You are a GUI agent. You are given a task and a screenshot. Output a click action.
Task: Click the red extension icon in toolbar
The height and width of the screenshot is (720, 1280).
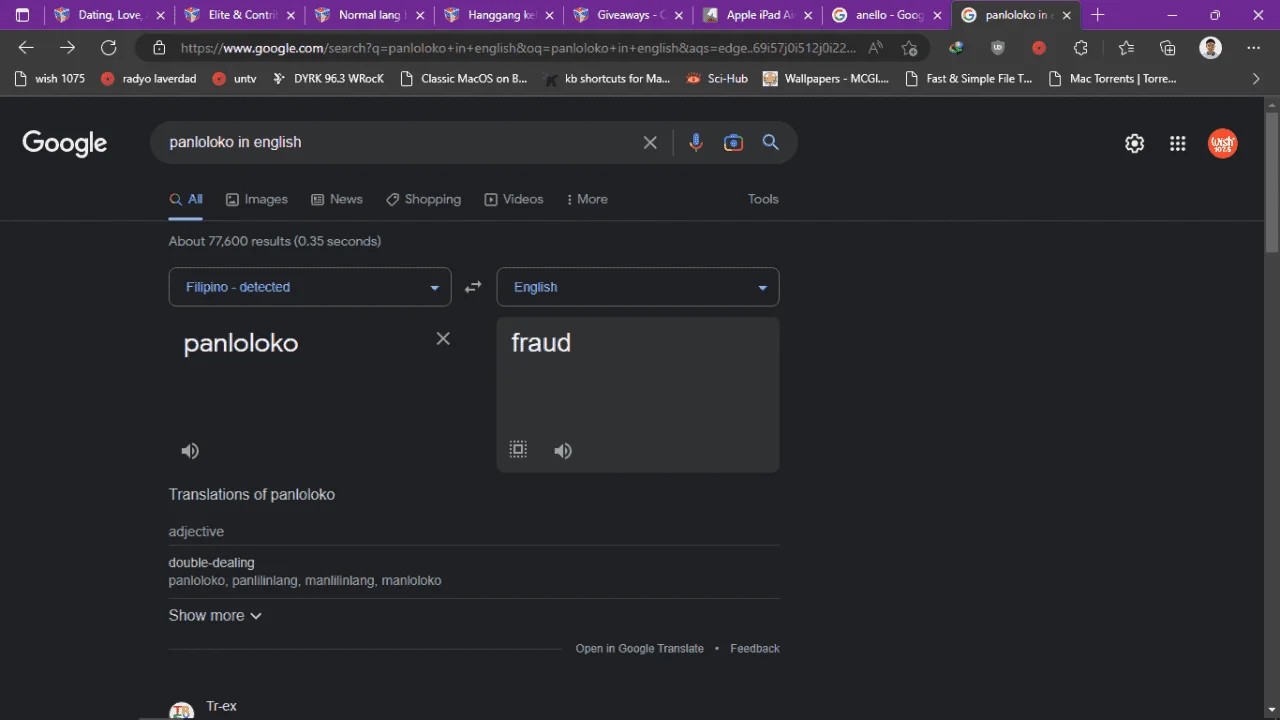coord(1039,48)
